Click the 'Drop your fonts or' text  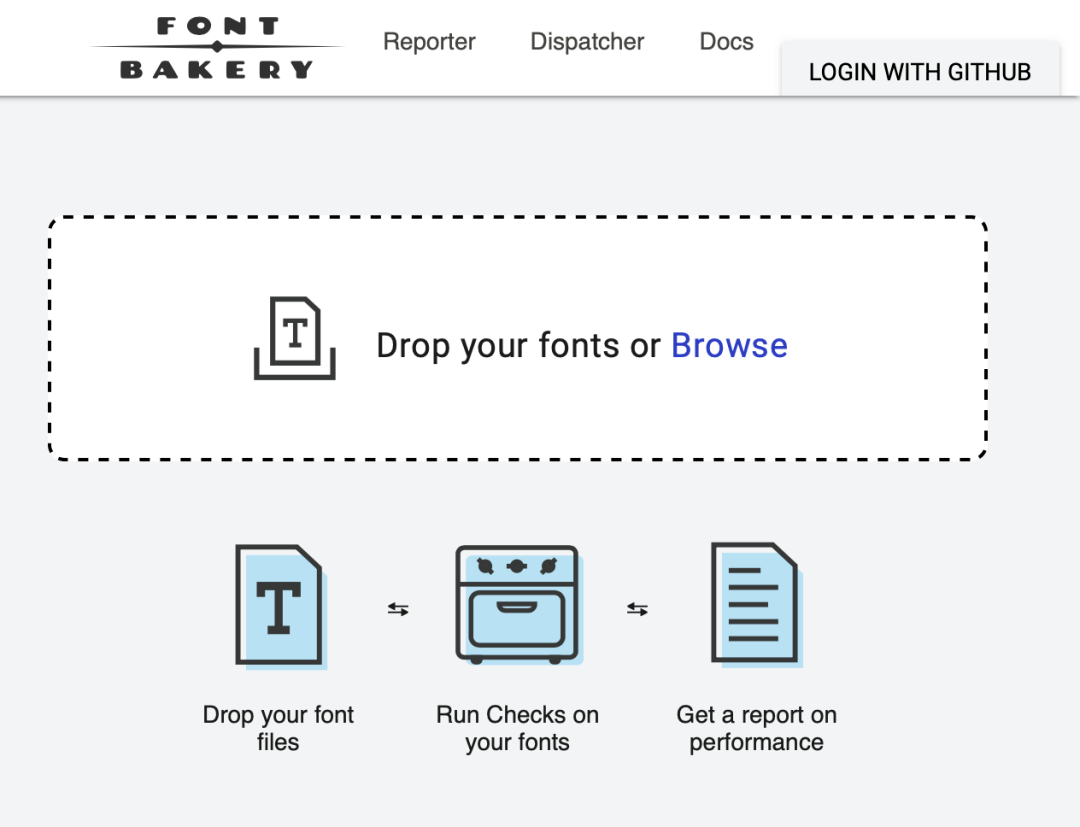coord(518,345)
